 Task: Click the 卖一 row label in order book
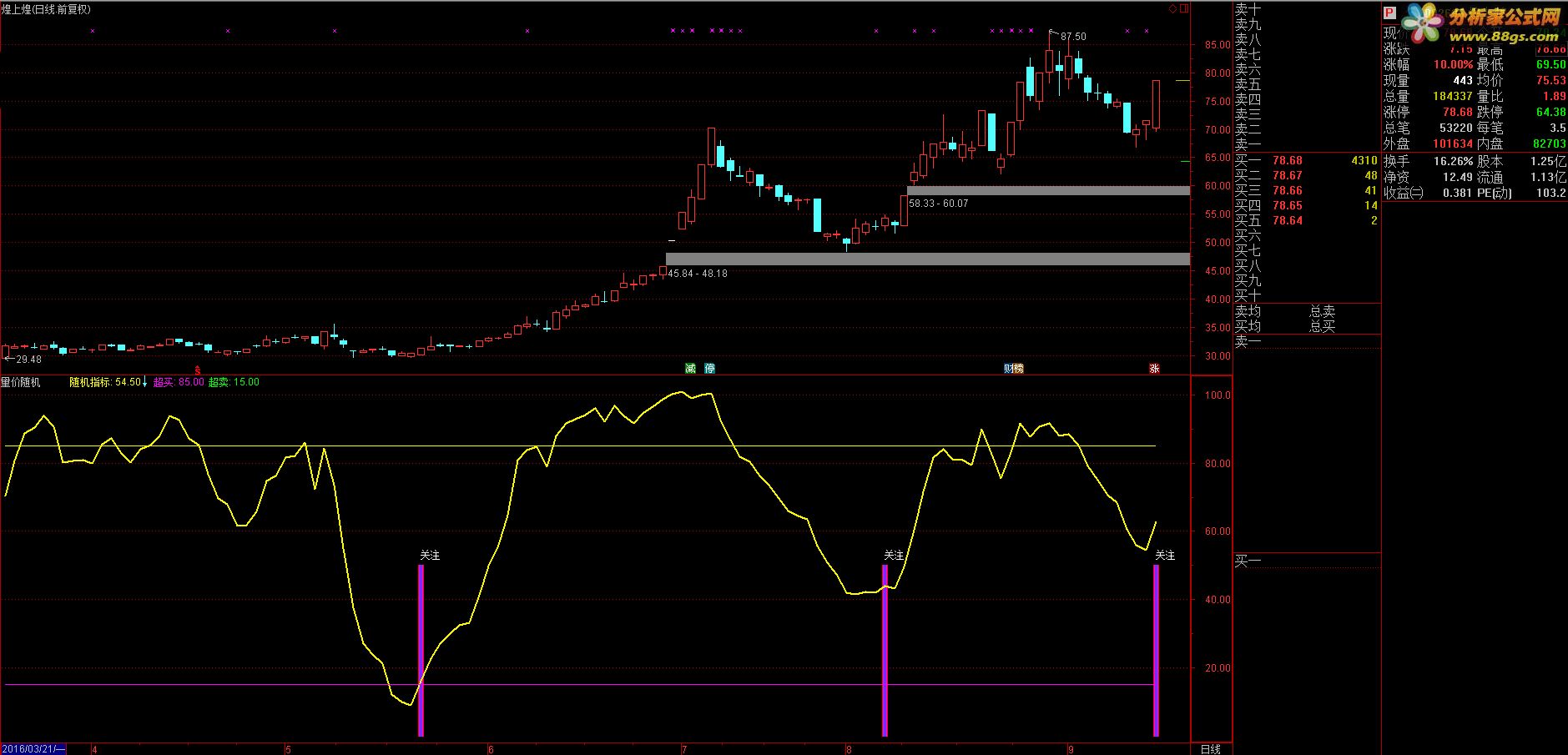(x=1248, y=144)
